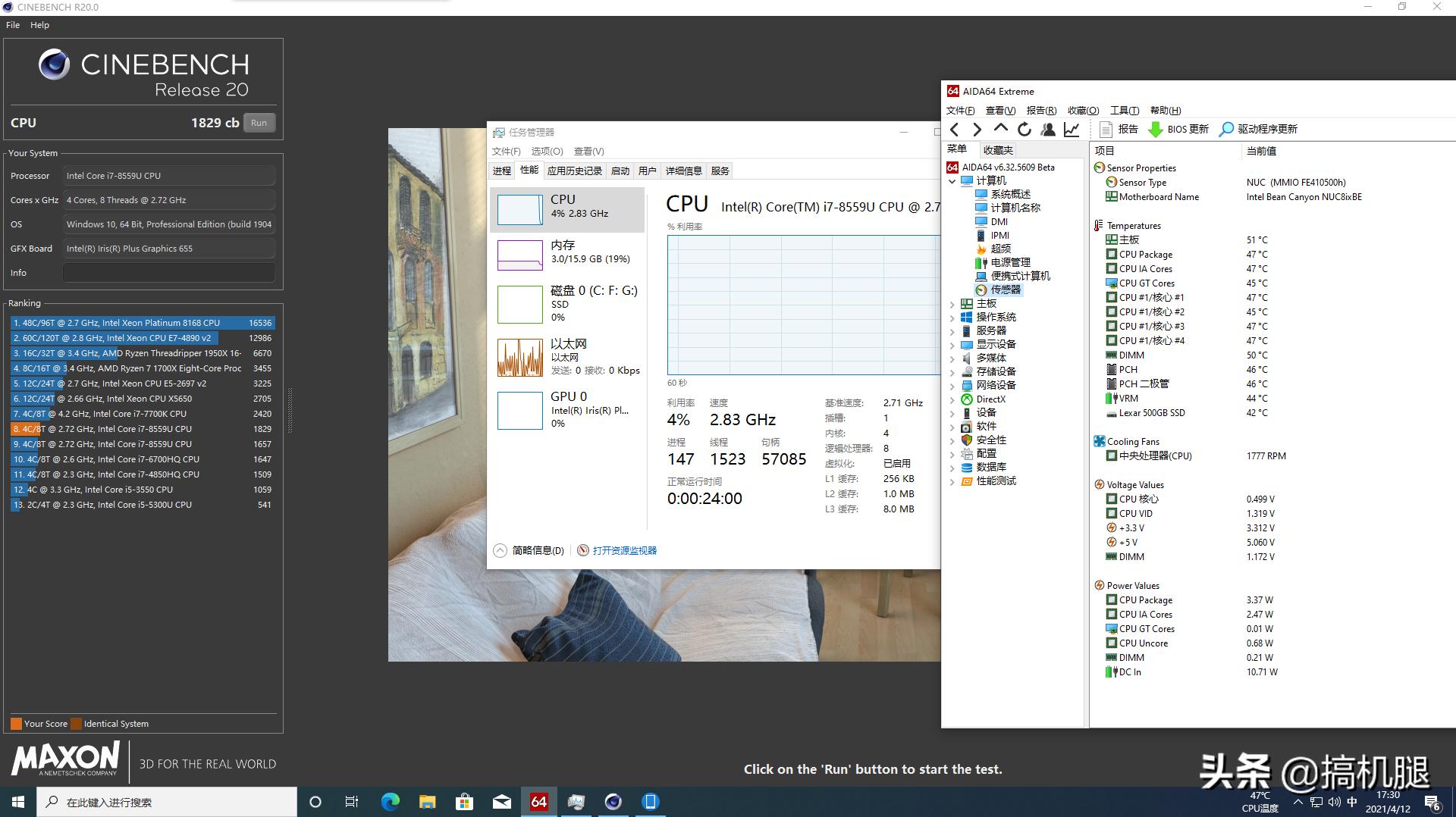Expand the 主板 tree node in AIDA64
1456x817 pixels.
953,302
